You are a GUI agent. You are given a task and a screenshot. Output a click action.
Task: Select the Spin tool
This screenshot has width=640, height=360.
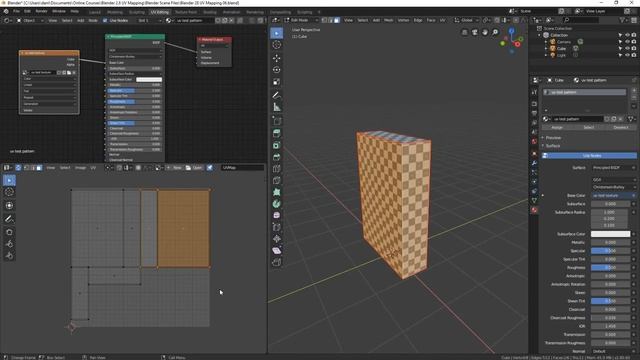point(277,204)
